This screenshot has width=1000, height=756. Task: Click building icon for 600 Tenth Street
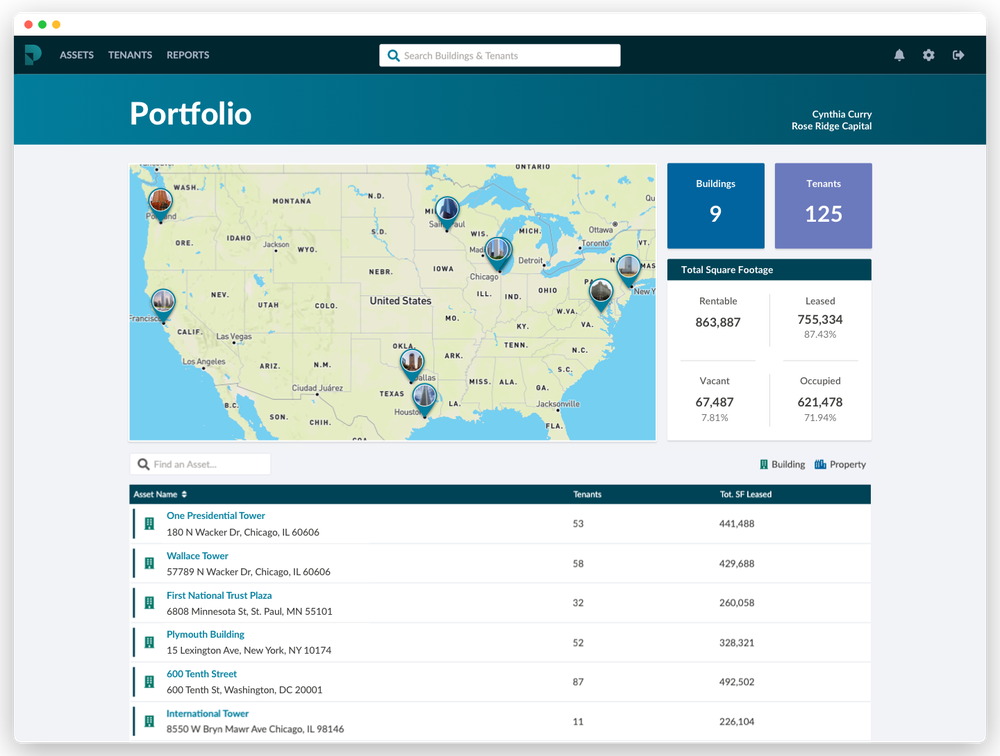[x=149, y=682]
